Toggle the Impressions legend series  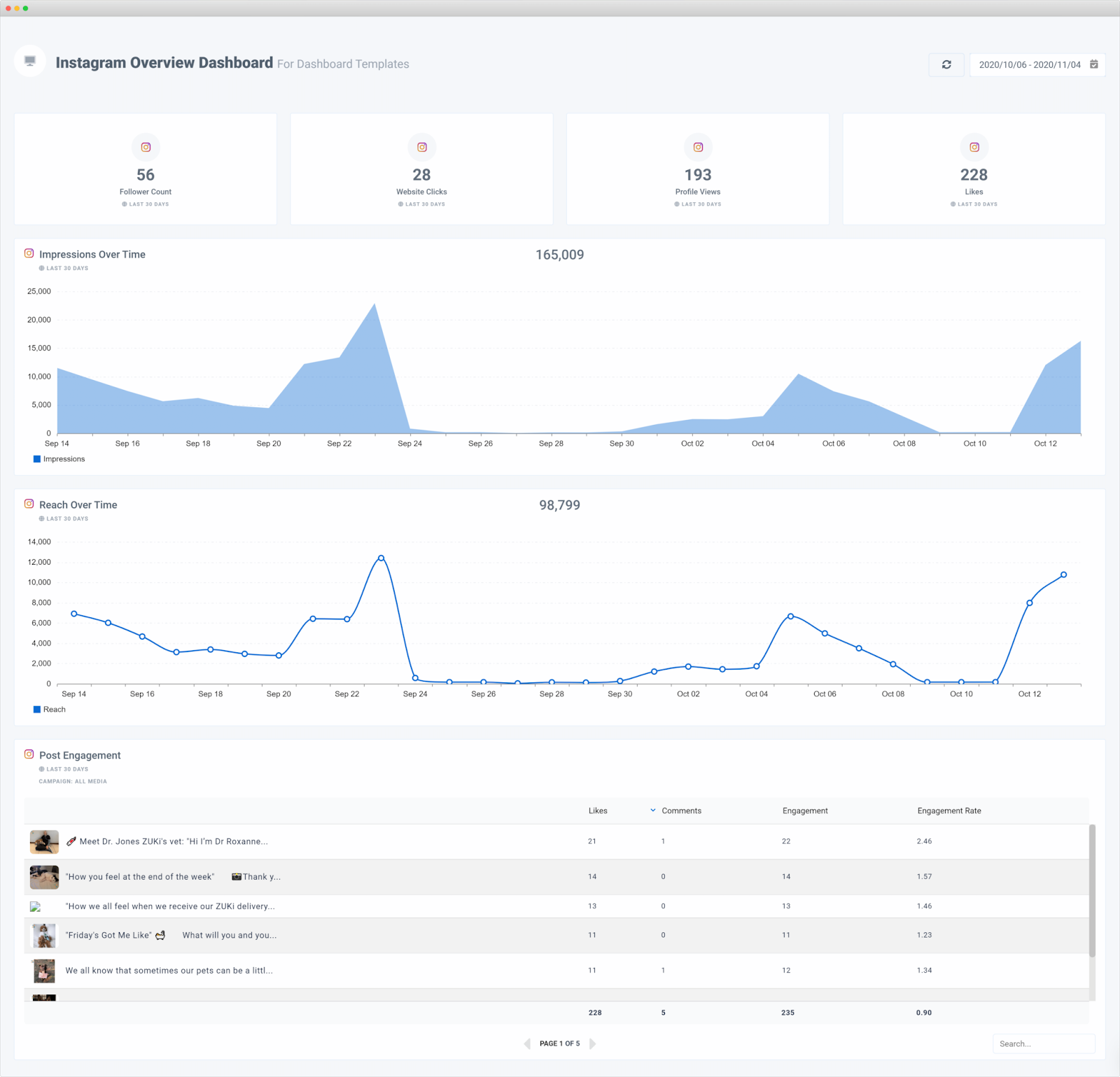59,459
